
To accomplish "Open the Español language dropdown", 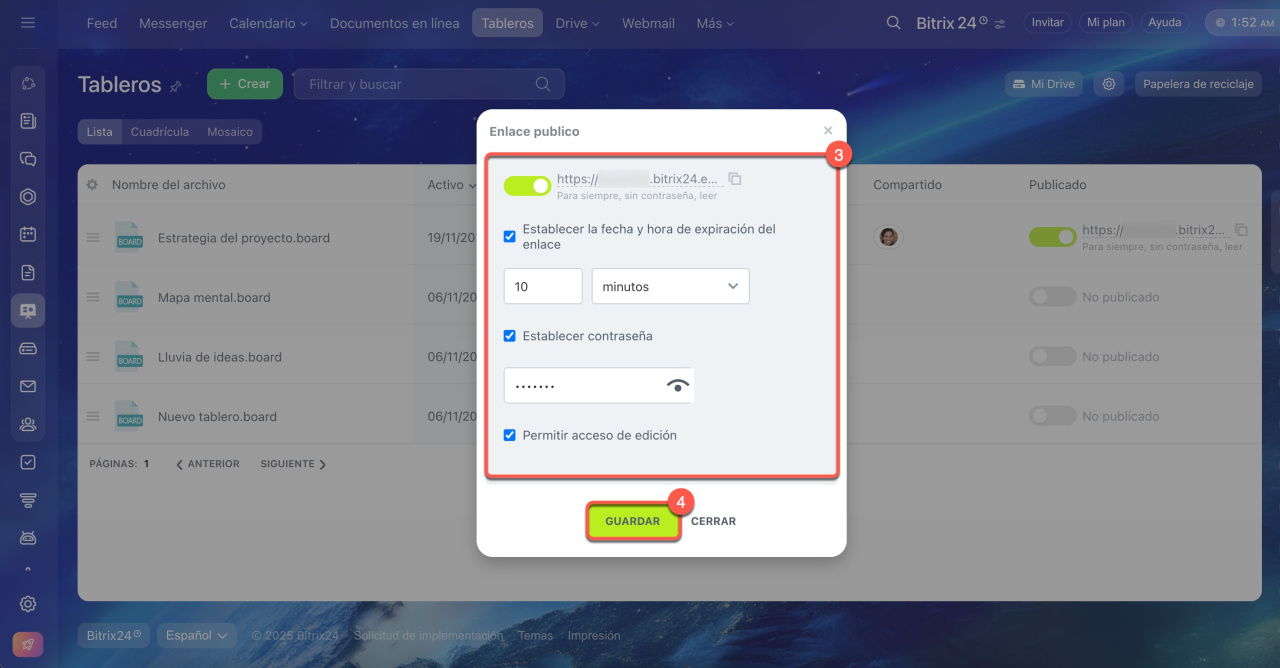I will coord(196,635).
